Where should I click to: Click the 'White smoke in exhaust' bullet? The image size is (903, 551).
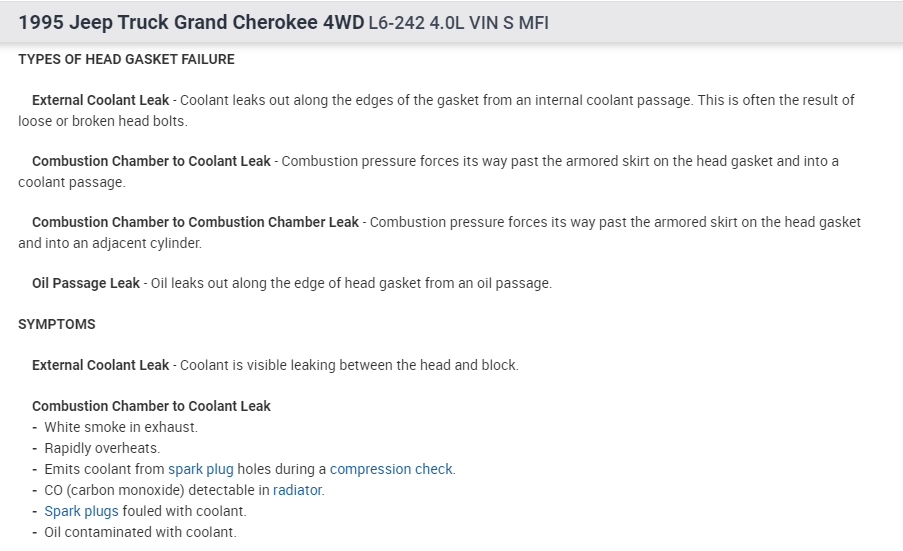(x=121, y=427)
